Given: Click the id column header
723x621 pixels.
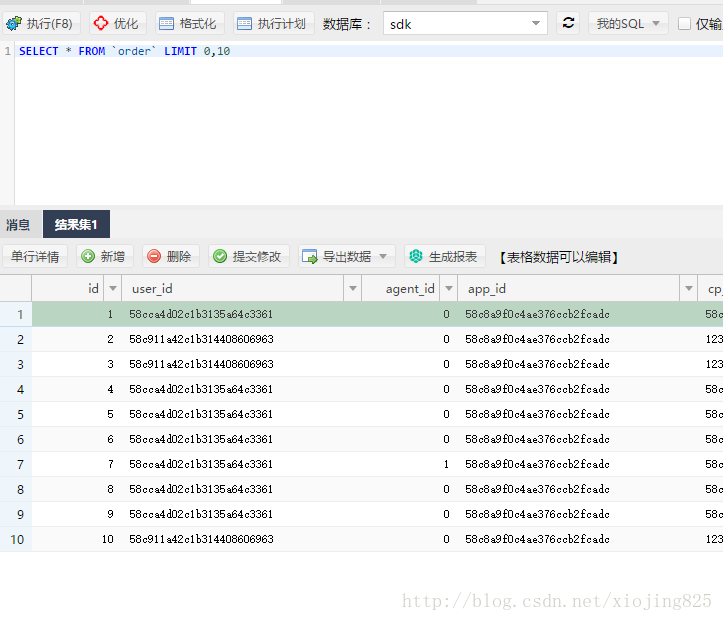Looking at the screenshot, I should [68, 289].
